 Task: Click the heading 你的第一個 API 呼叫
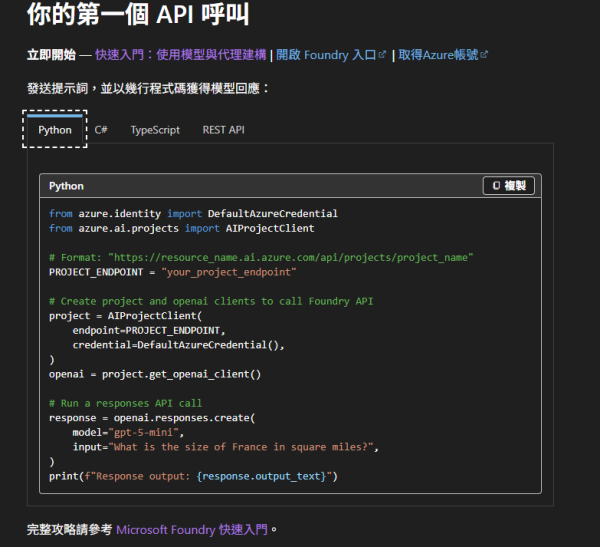click(x=138, y=14)
